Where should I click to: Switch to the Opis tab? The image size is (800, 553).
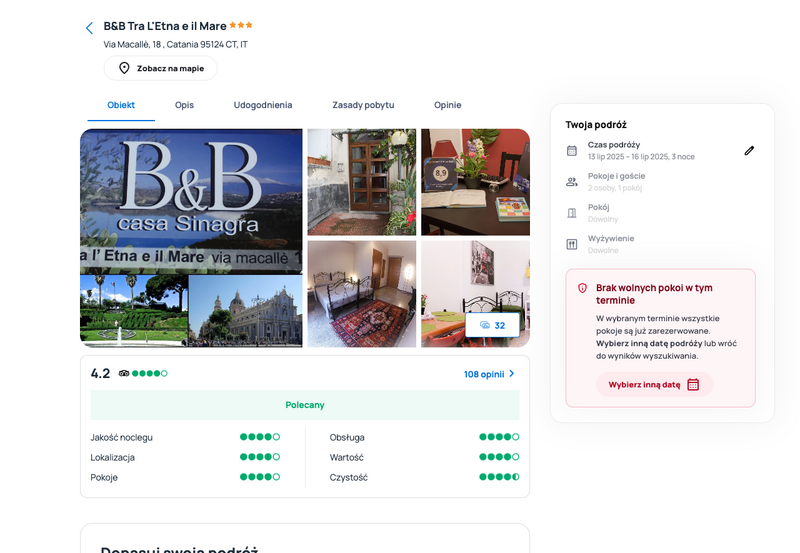pyautogui.click(x=184, y=105)
